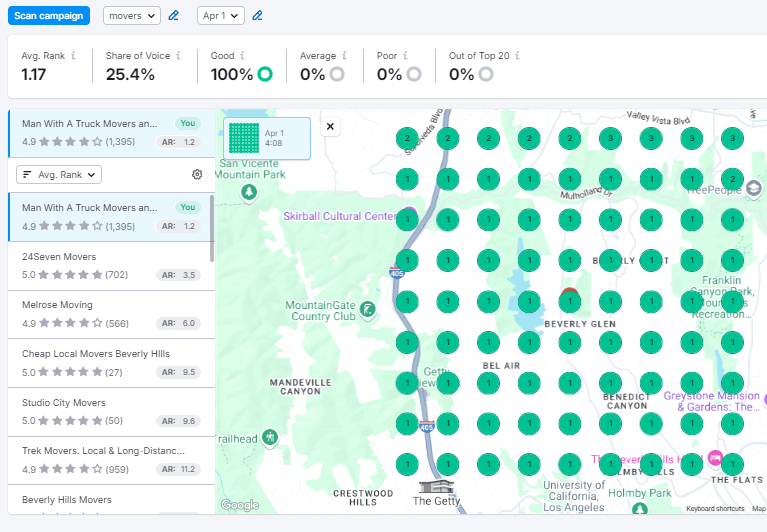Click the AR 3.5 badge for 24Seven Movers
The height and width of the screenshot is (532, 767).
point(179,275)
